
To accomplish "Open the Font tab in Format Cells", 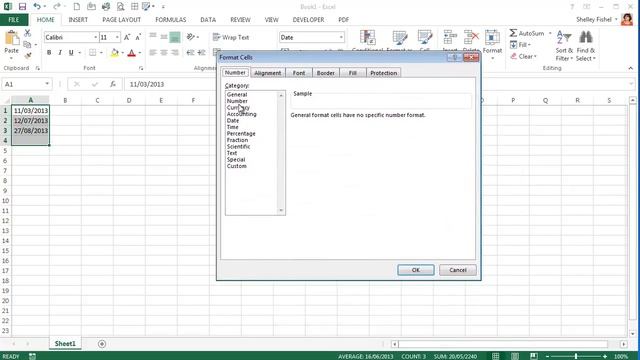I will click(299, 73).
